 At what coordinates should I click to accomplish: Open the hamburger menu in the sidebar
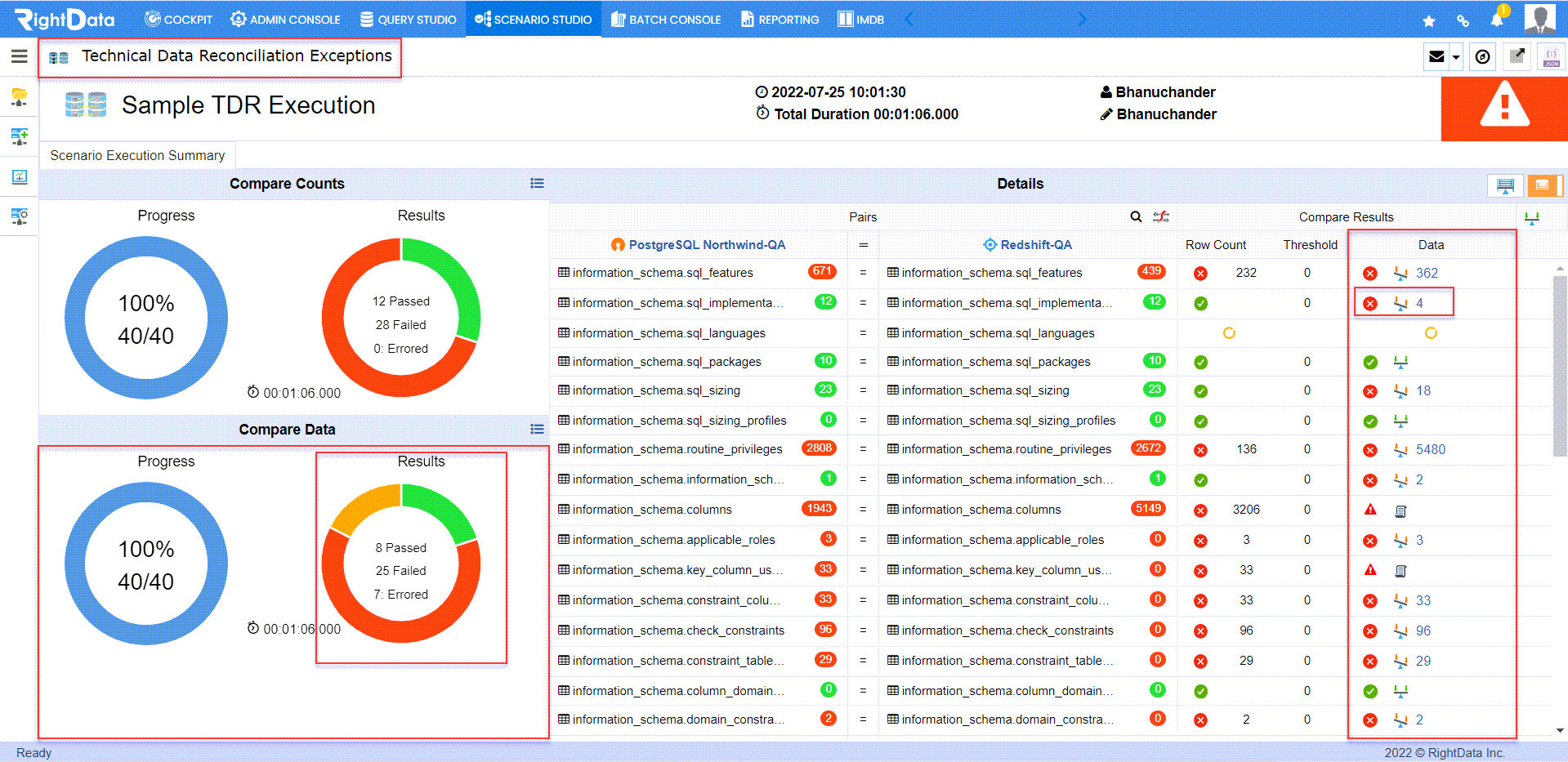19,56
